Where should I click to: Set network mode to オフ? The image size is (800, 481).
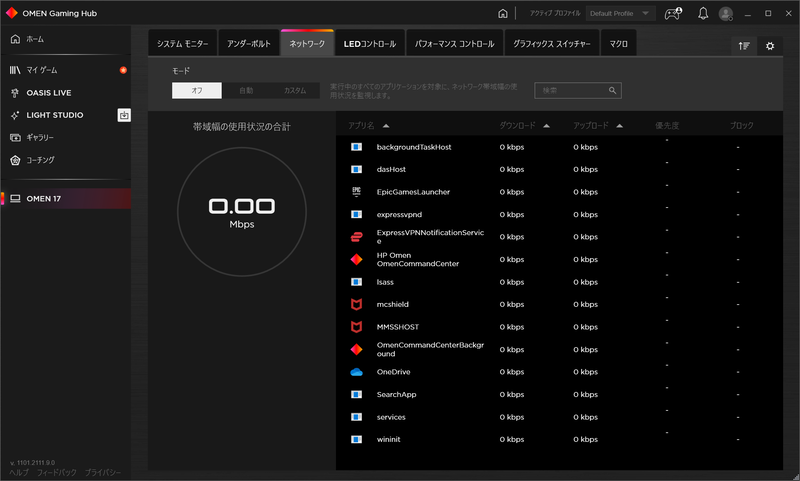tap(197, 90)
